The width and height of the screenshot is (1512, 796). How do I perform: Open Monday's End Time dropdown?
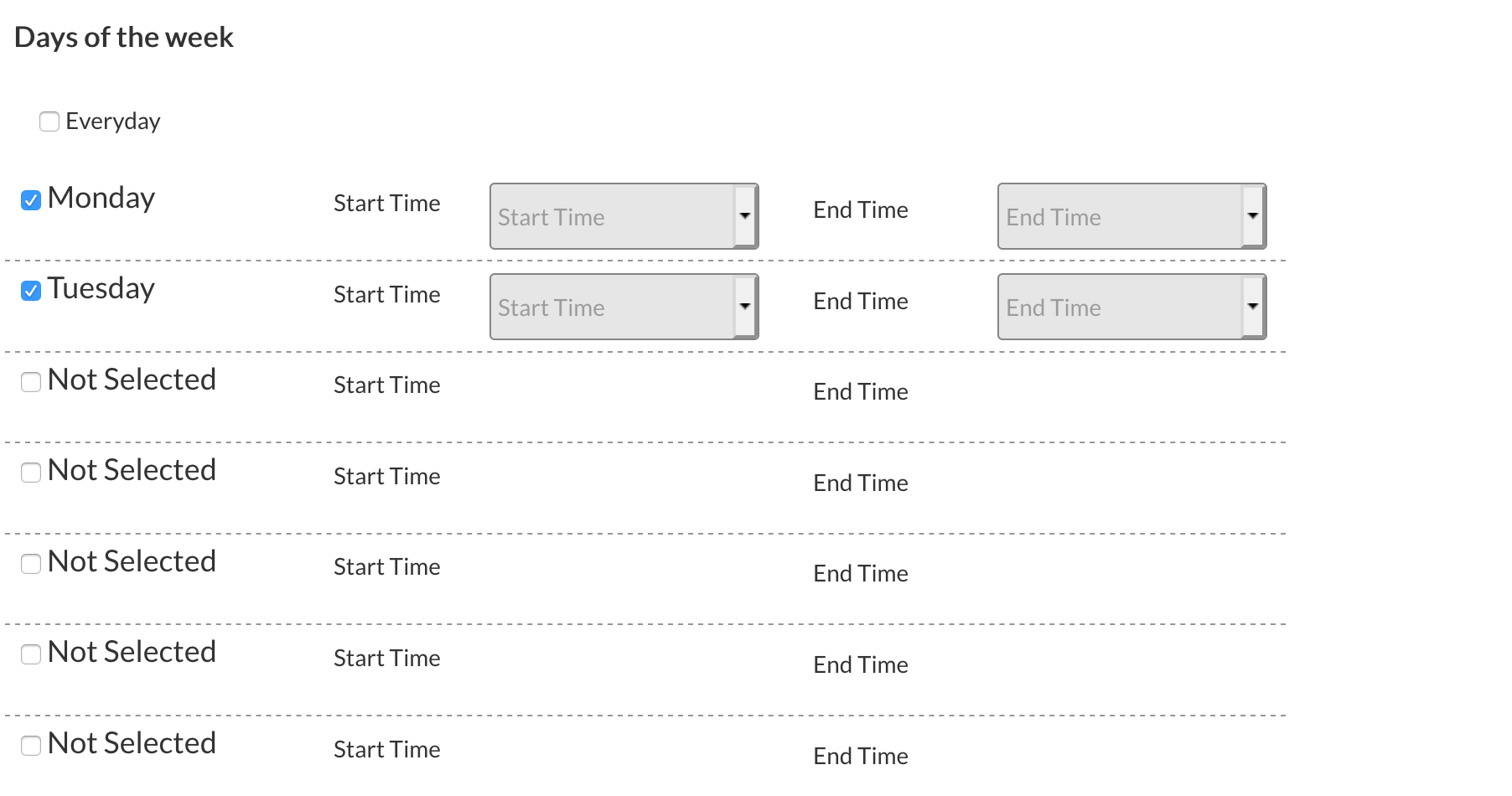[x=1131, y=216]
